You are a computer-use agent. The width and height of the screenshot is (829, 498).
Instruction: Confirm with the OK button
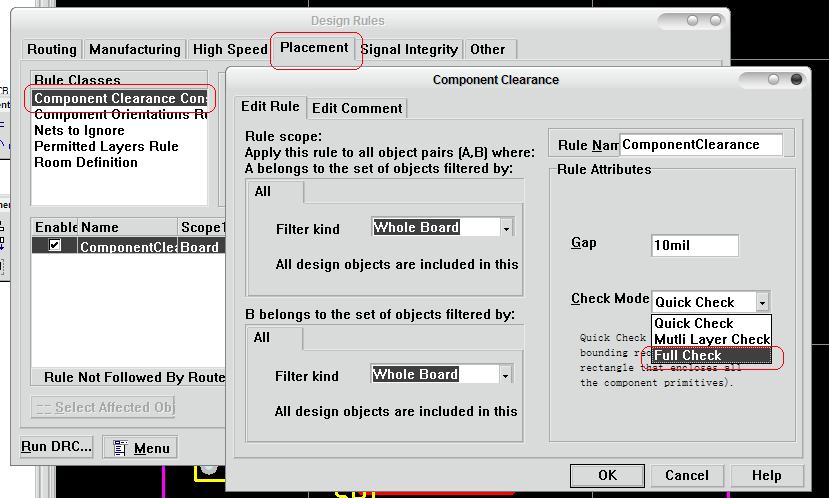point(607,475)
